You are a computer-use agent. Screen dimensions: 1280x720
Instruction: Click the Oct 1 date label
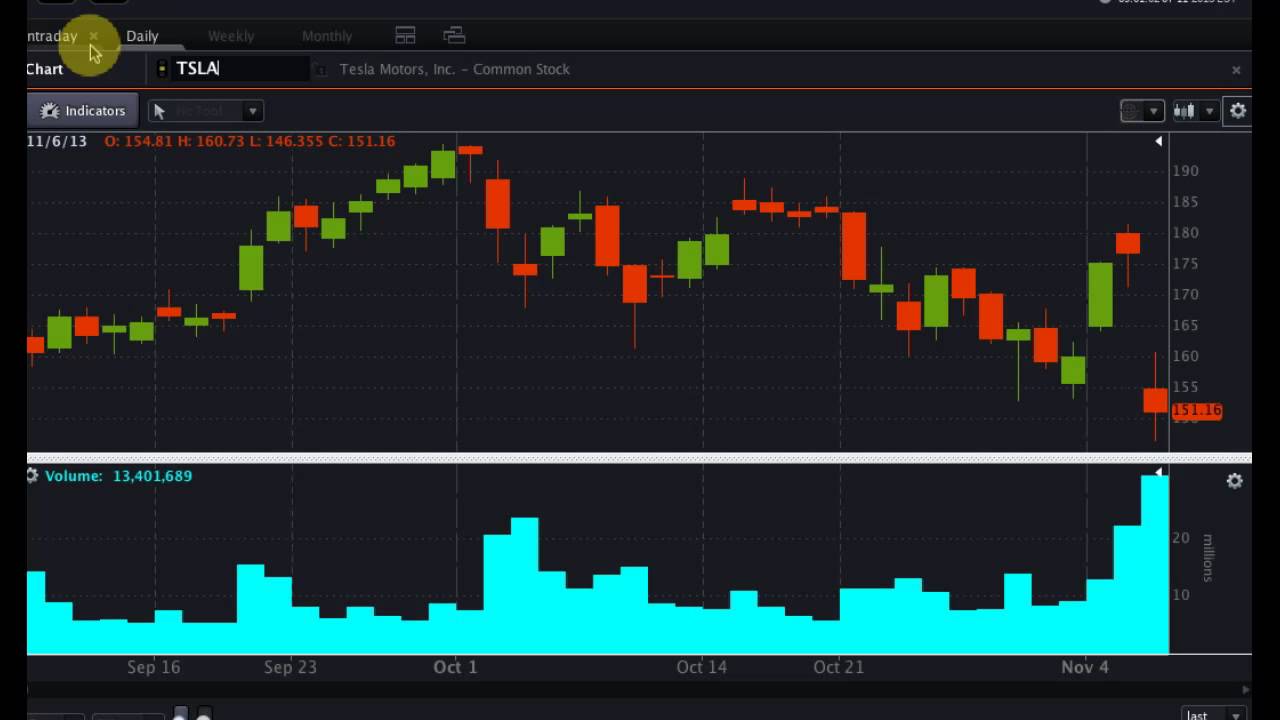(455, 667)
